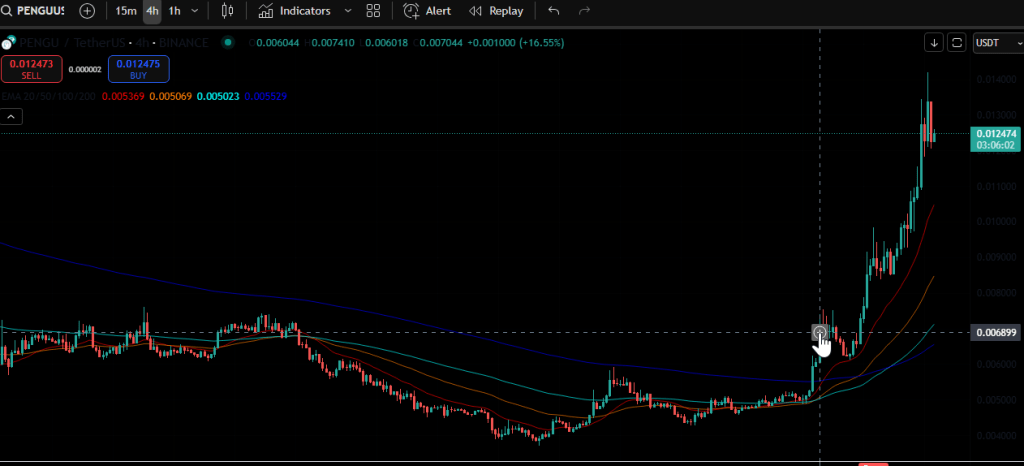Expand the timeframe interval dropdown chevron
1024x466 pixels.
pyautogui.click(x=195, y=11)
